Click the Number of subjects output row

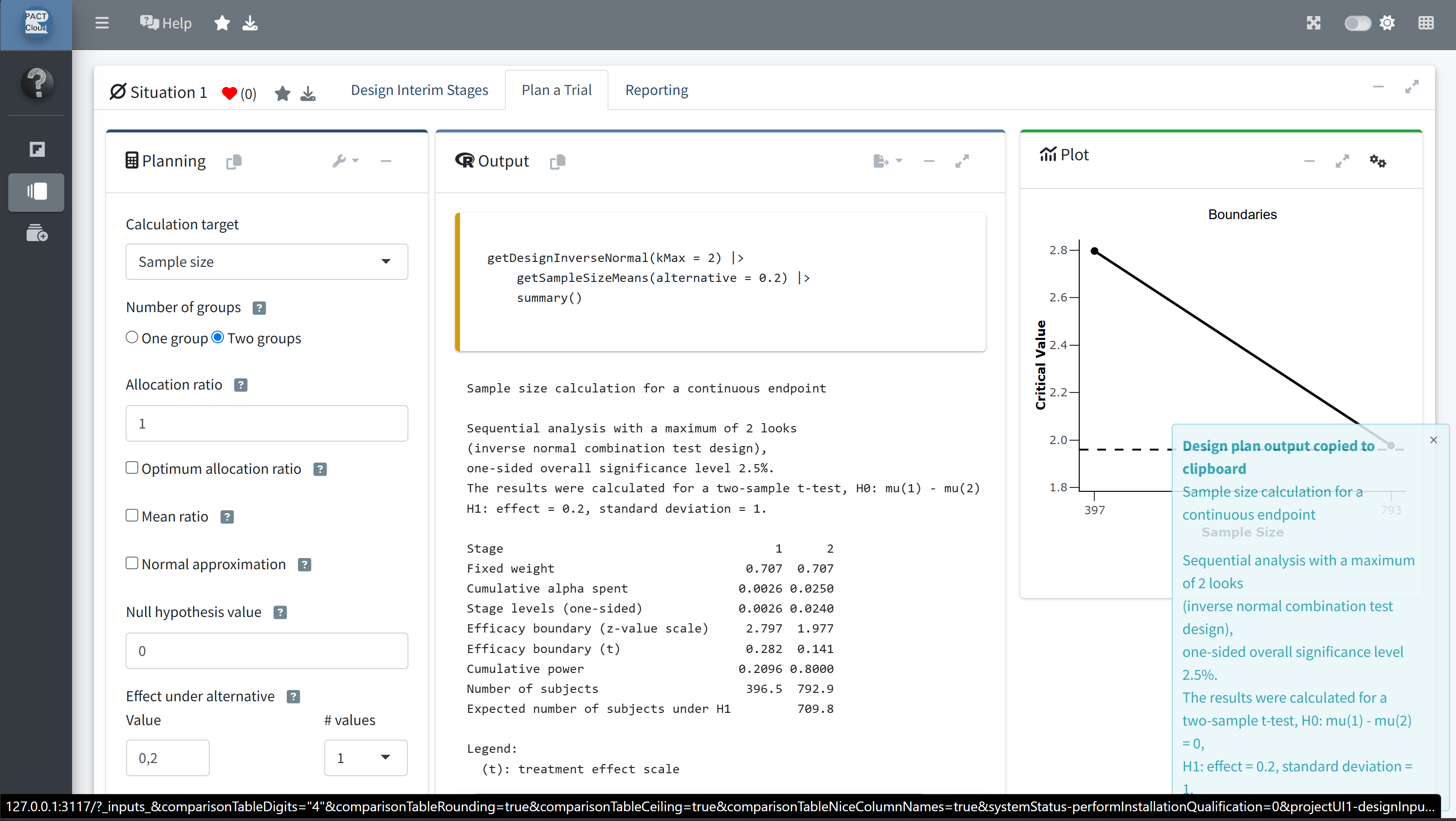coord(650,688)
